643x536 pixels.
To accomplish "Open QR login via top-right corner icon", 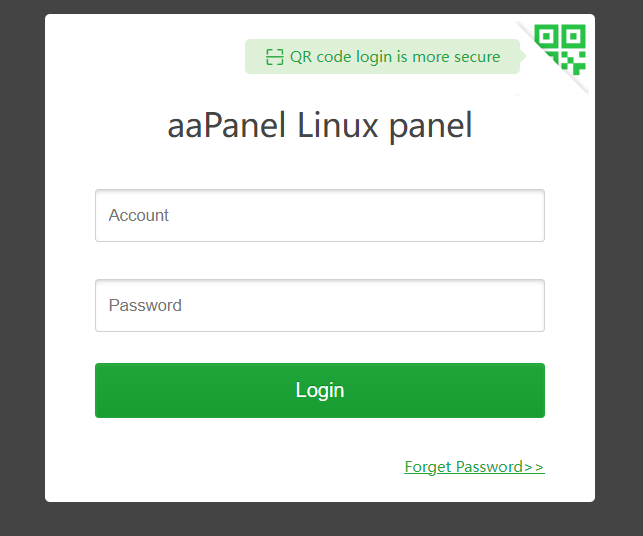I will click(560, 48).
